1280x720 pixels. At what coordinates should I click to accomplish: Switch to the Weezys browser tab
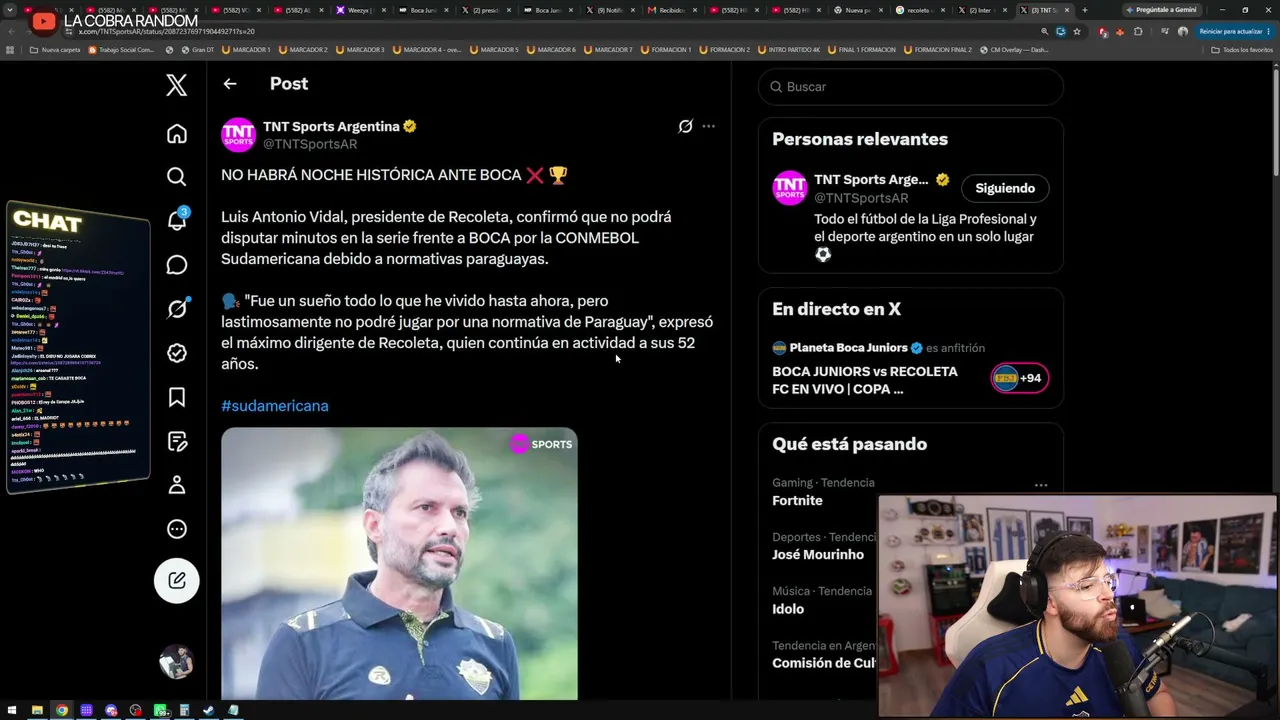pos(359,10)
